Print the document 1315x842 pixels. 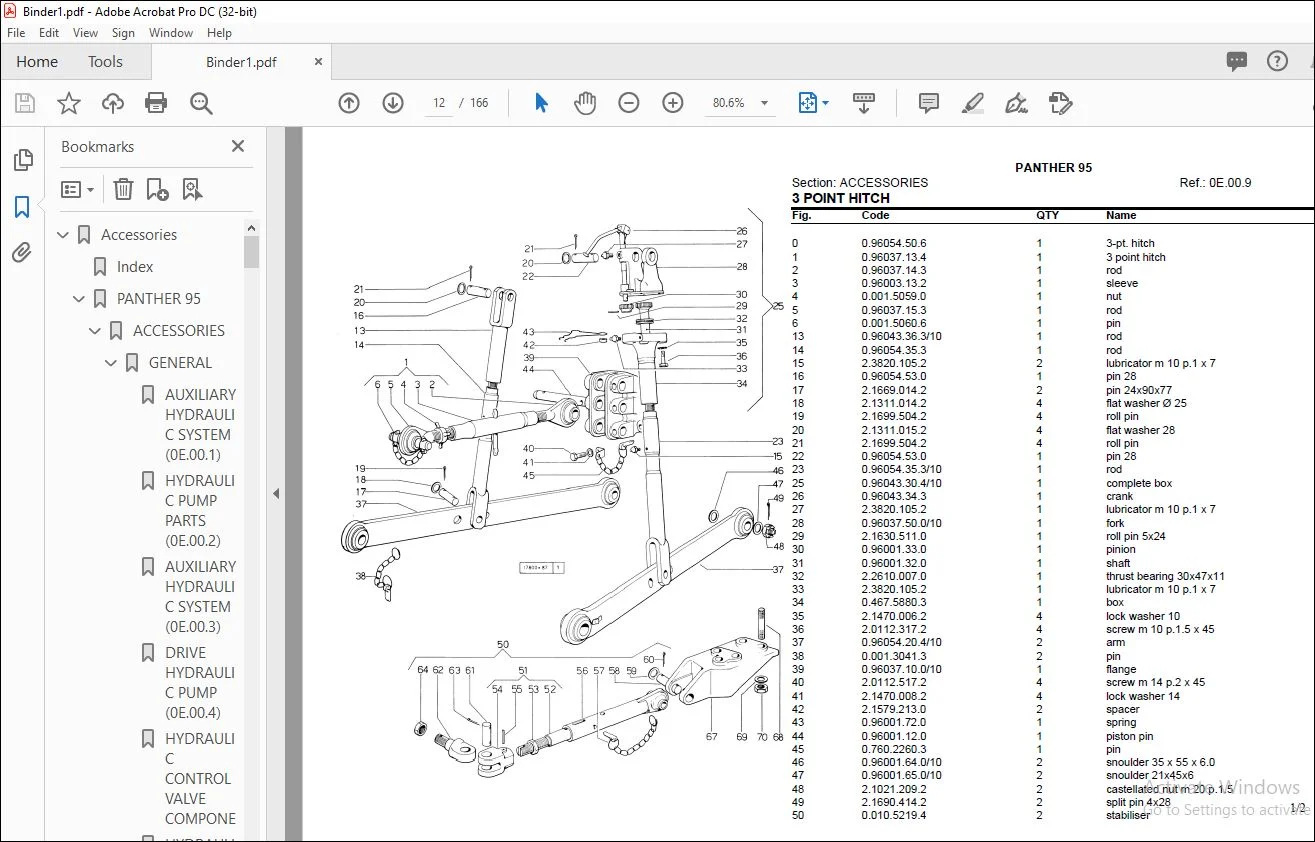click(x=156, y=103)
